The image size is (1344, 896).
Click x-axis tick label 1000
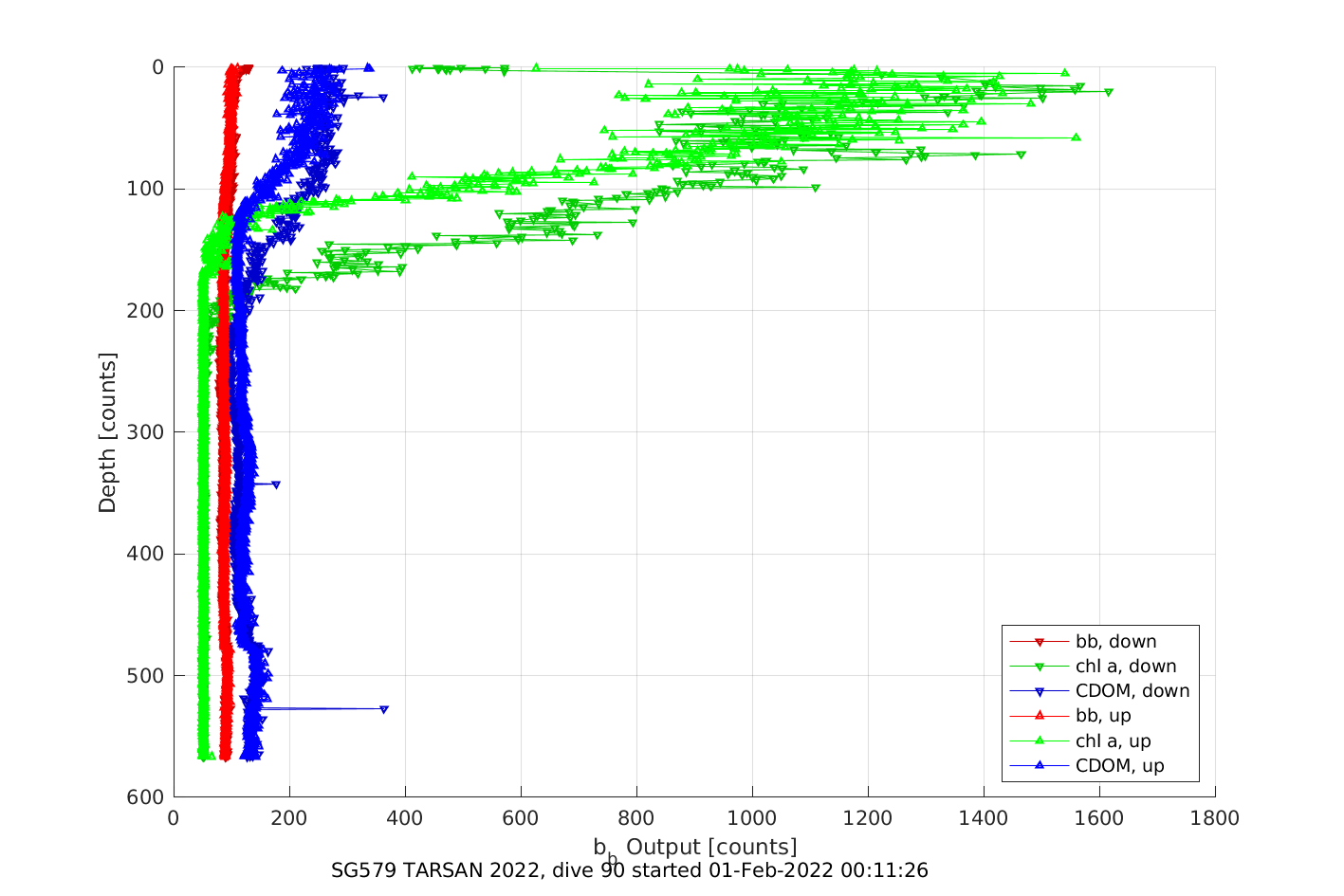pos(752,818)
